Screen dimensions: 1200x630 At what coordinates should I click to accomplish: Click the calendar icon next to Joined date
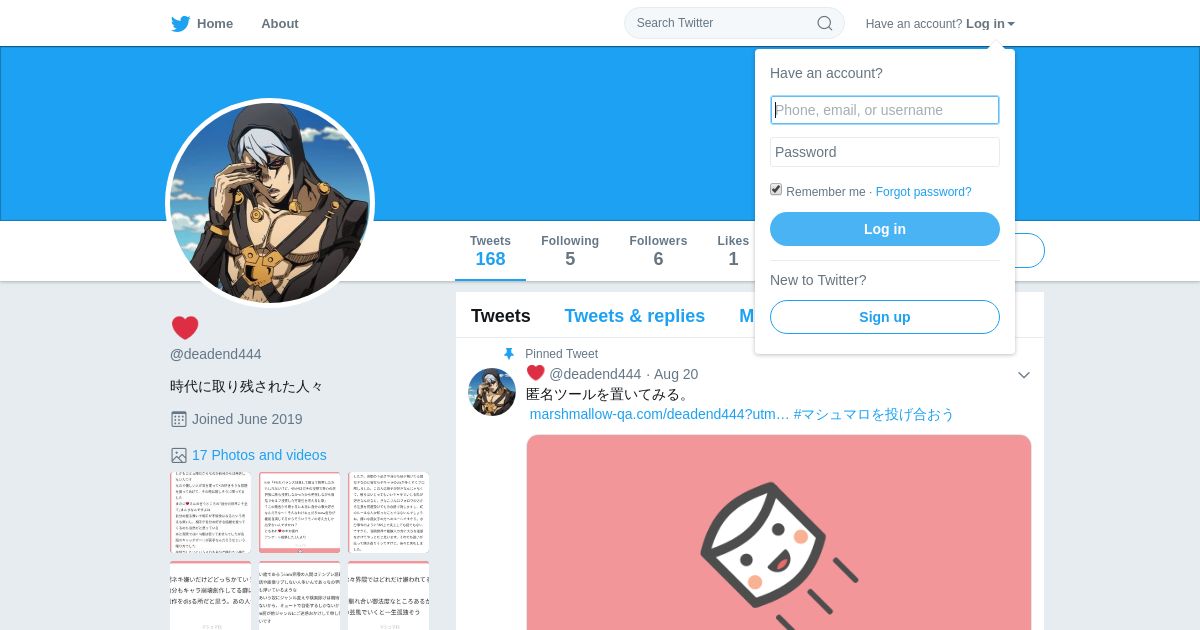coord(179,419)
